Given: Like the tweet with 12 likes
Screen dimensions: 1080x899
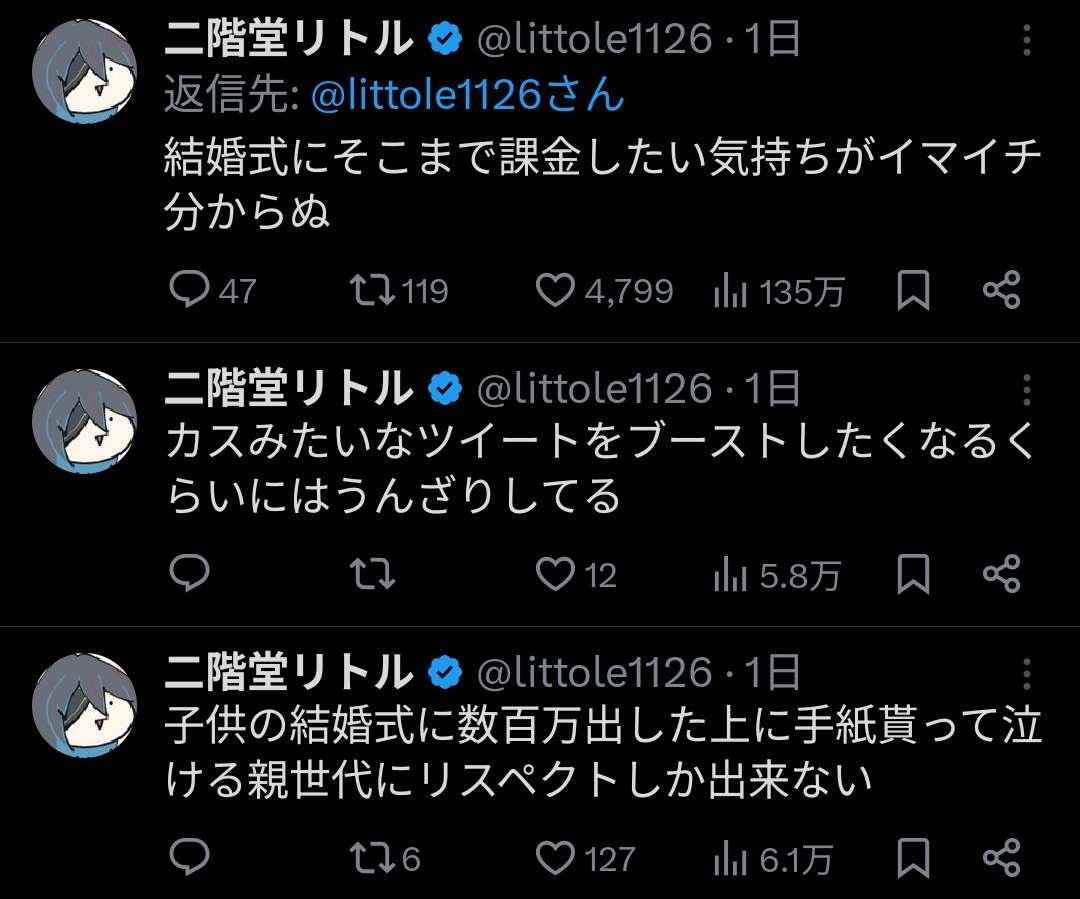Looking at the screenshot, I should pyautogui.click(x=555, y=574).
